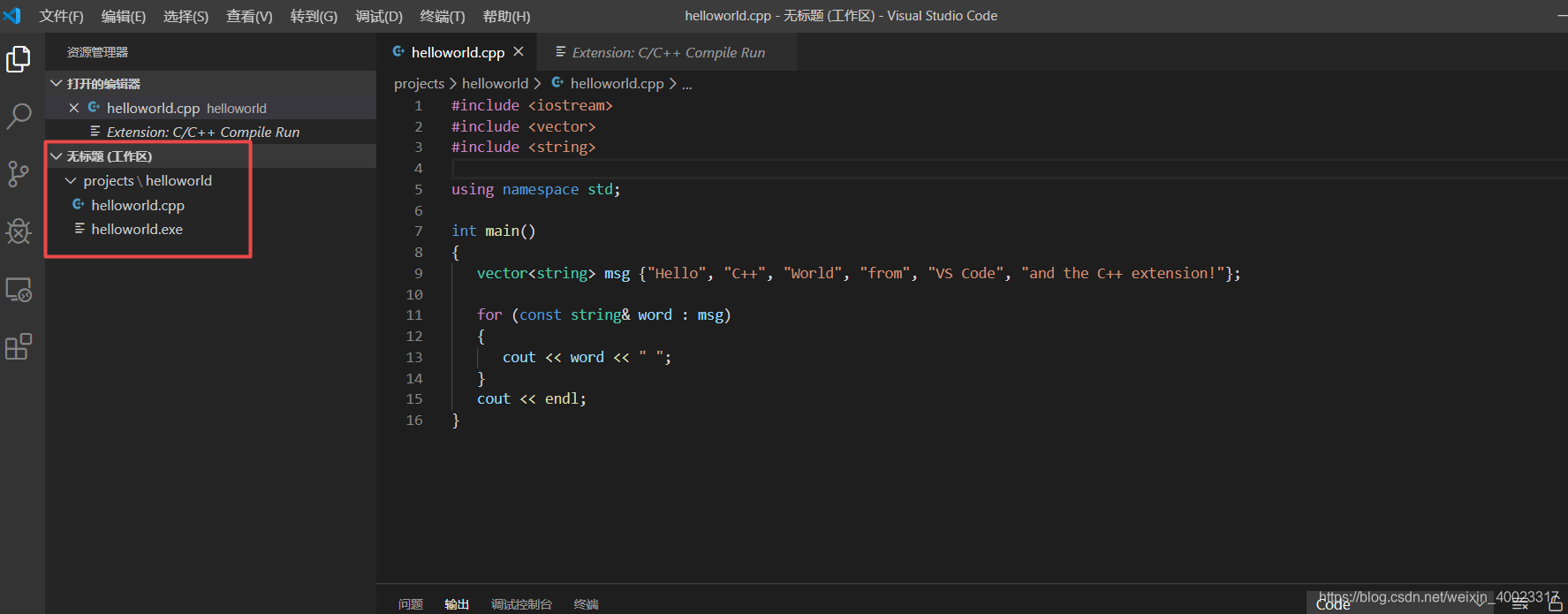Close helloworld.cpp in open editors list
Image resolution: width=1568 pixels, height=614 pixels.
pos(74,108)
